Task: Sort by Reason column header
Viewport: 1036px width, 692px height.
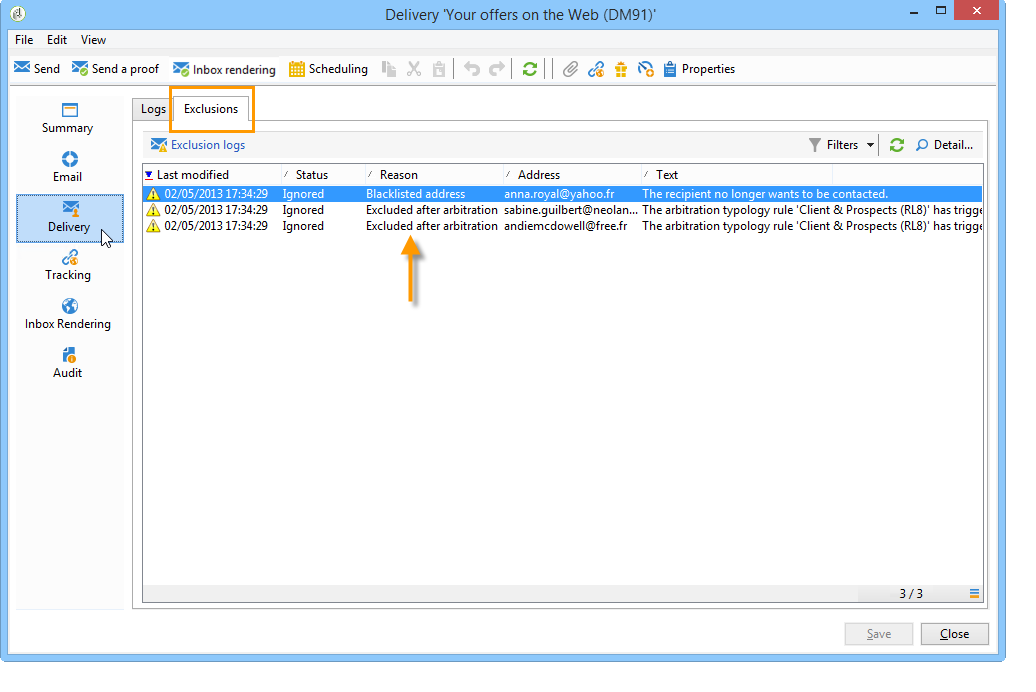Action: pyautogui.click(x=434, y=175)
